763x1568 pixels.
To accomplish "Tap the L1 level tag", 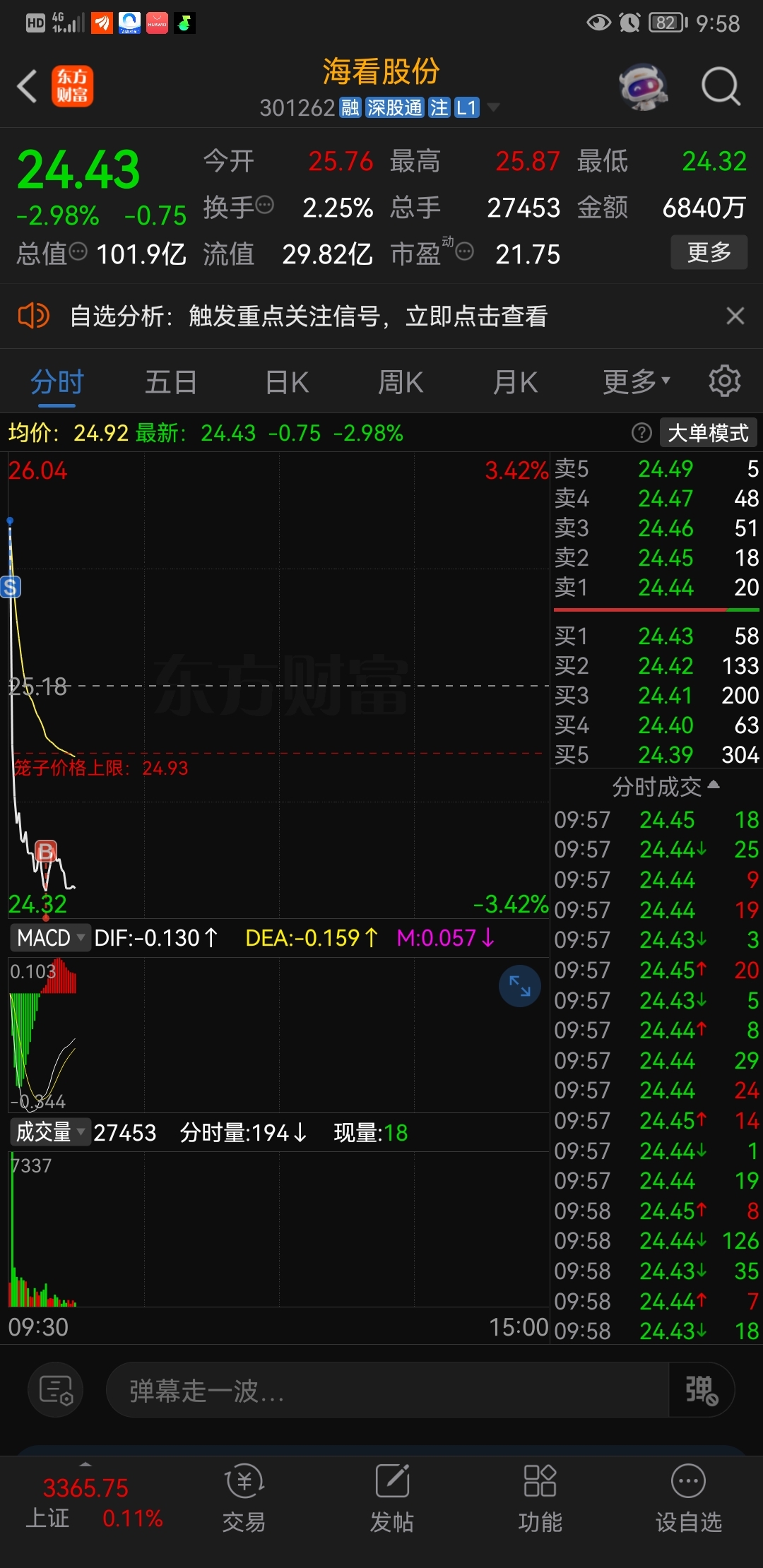I will coord(467,107).
